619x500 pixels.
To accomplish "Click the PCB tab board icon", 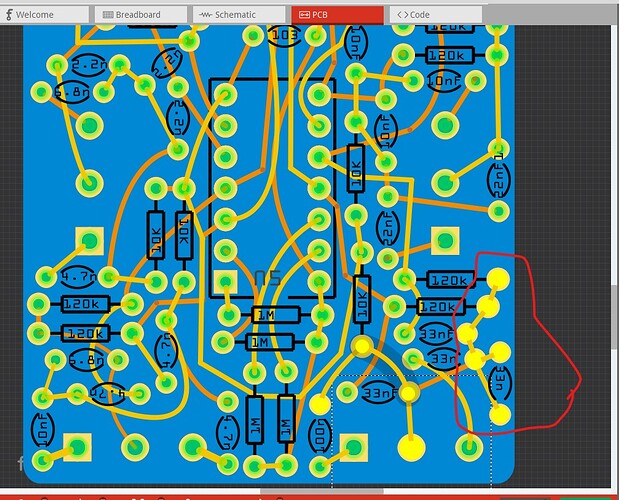I will click(x=304, y=15).
